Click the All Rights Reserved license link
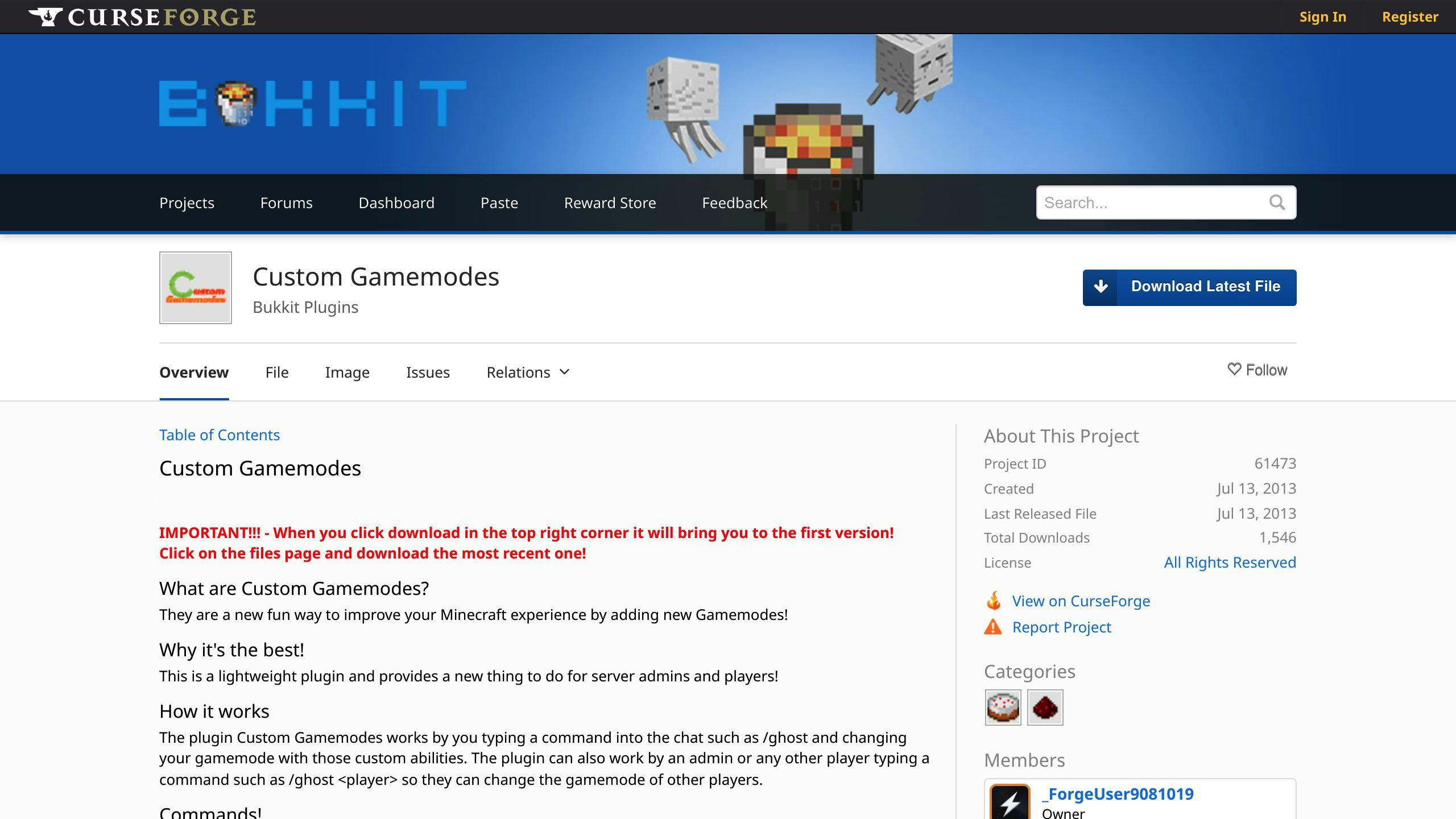Screen dimensions: 1456x819 click(x=1229, y=561)
